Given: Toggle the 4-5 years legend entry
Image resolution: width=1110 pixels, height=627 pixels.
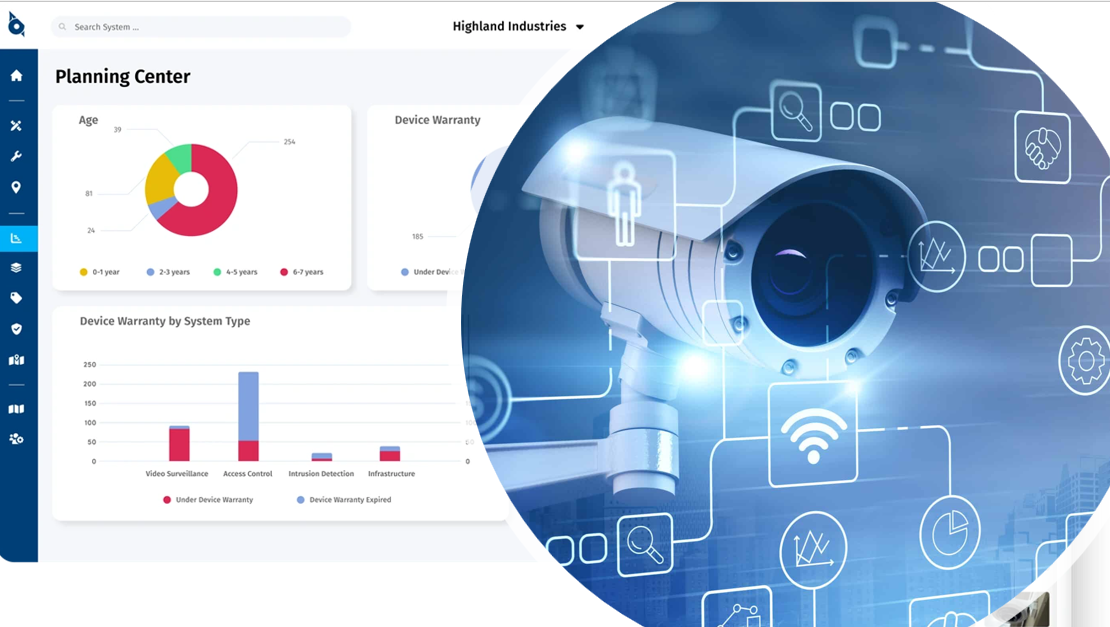Looking at the screenshot, I should [235, 272].
